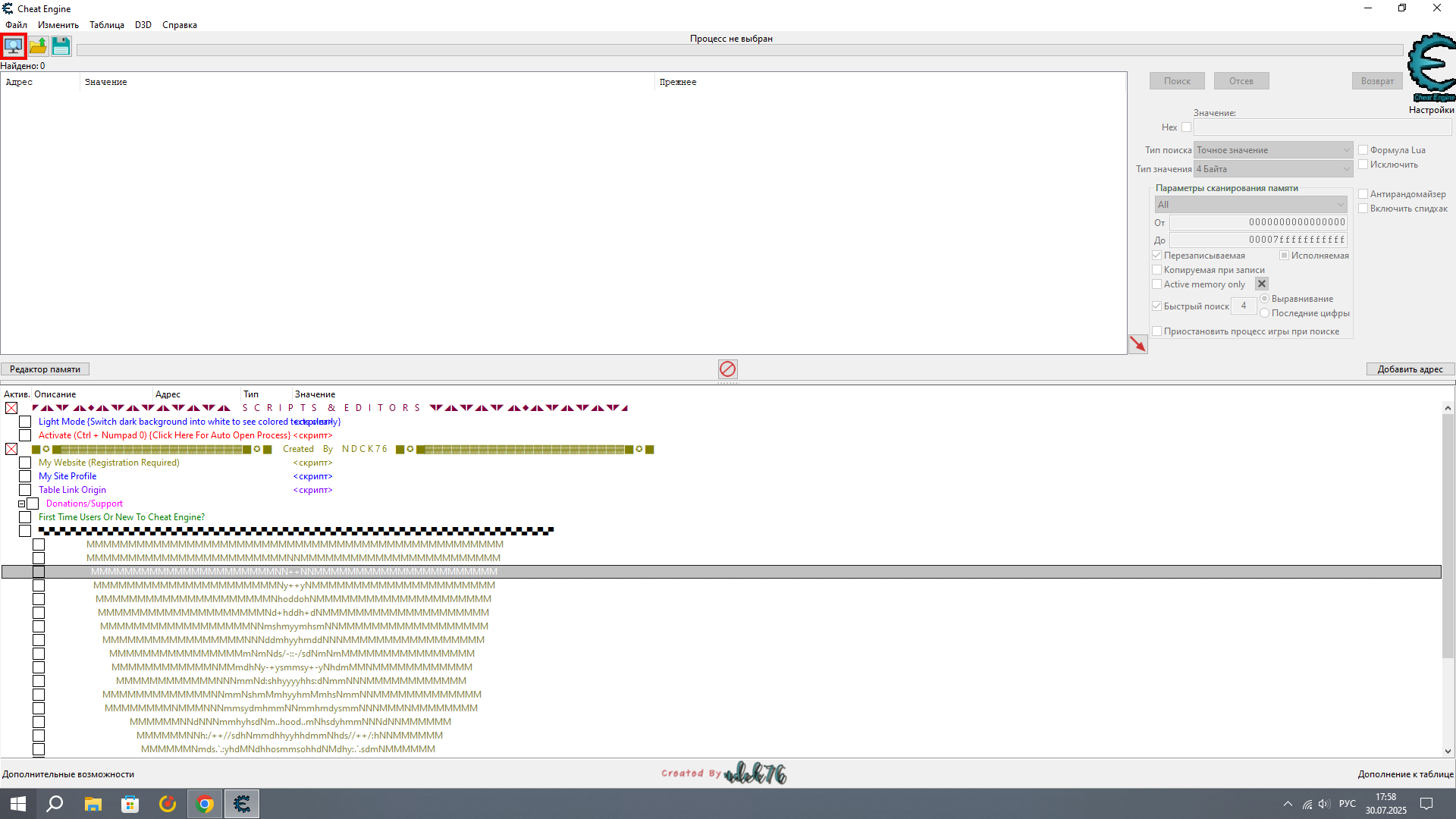Click the red arrow add-to-list icon
Image resolution: width=1456 pixels, height=819 pixels.
pyautogui.click(x=1137, y=344)
